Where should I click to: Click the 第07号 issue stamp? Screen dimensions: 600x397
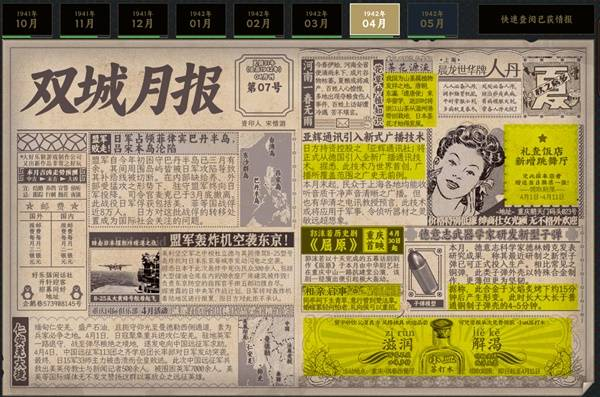264,85
